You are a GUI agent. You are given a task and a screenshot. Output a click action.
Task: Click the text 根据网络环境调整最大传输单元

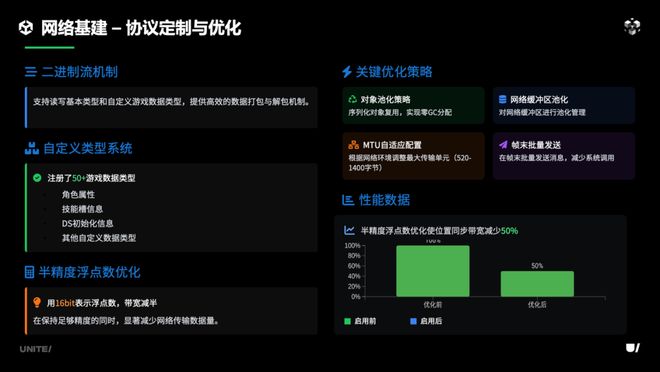point(399,158)
